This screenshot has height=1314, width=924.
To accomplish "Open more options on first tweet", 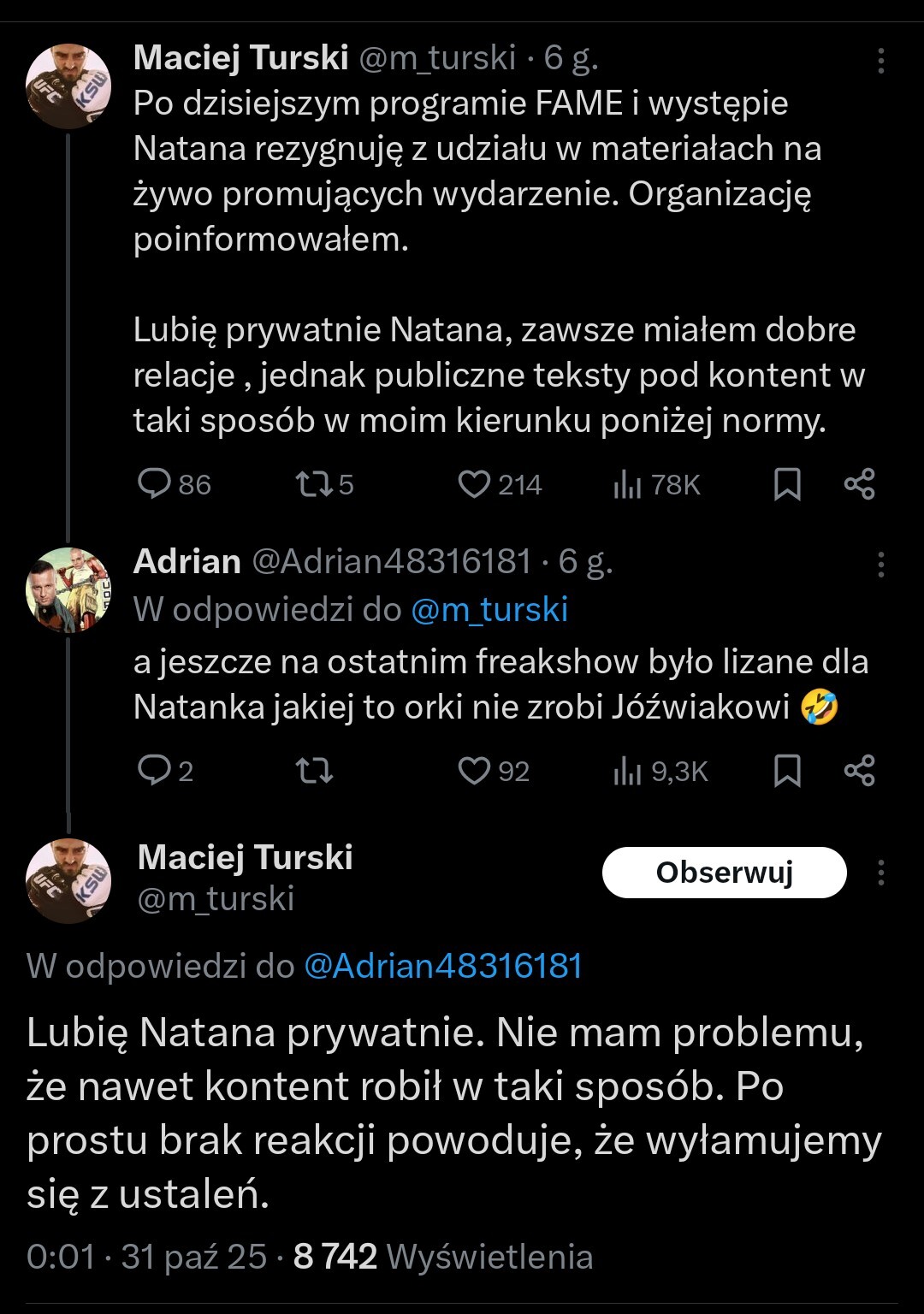I will [x=880, y=61].
